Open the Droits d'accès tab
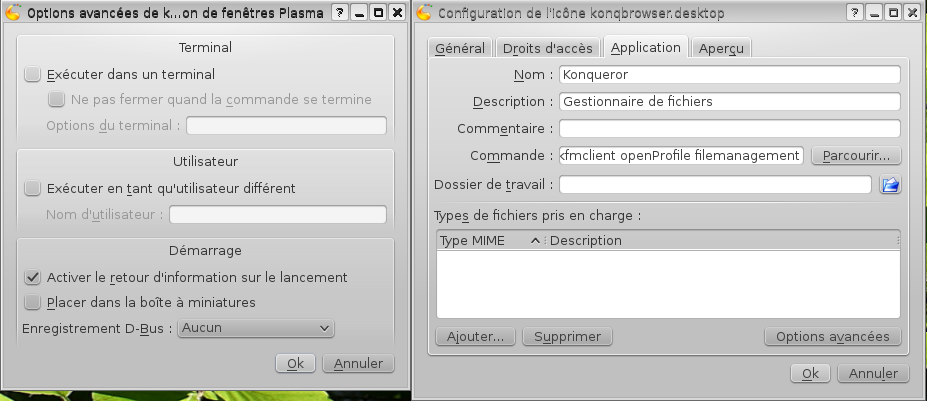Viewport: 927px width, 401px height. click(x=547, y=48)
